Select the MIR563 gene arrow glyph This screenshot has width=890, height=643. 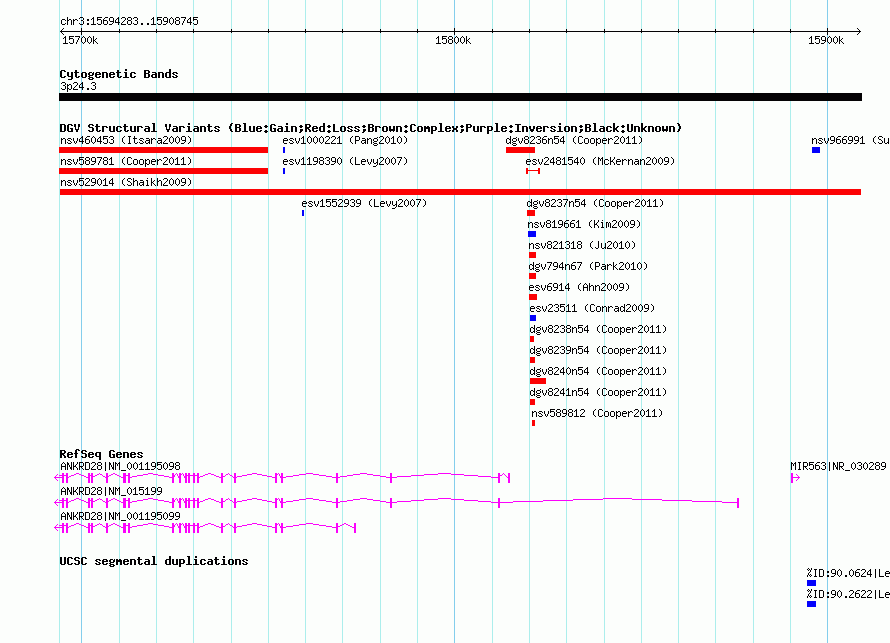coord(795,478)
